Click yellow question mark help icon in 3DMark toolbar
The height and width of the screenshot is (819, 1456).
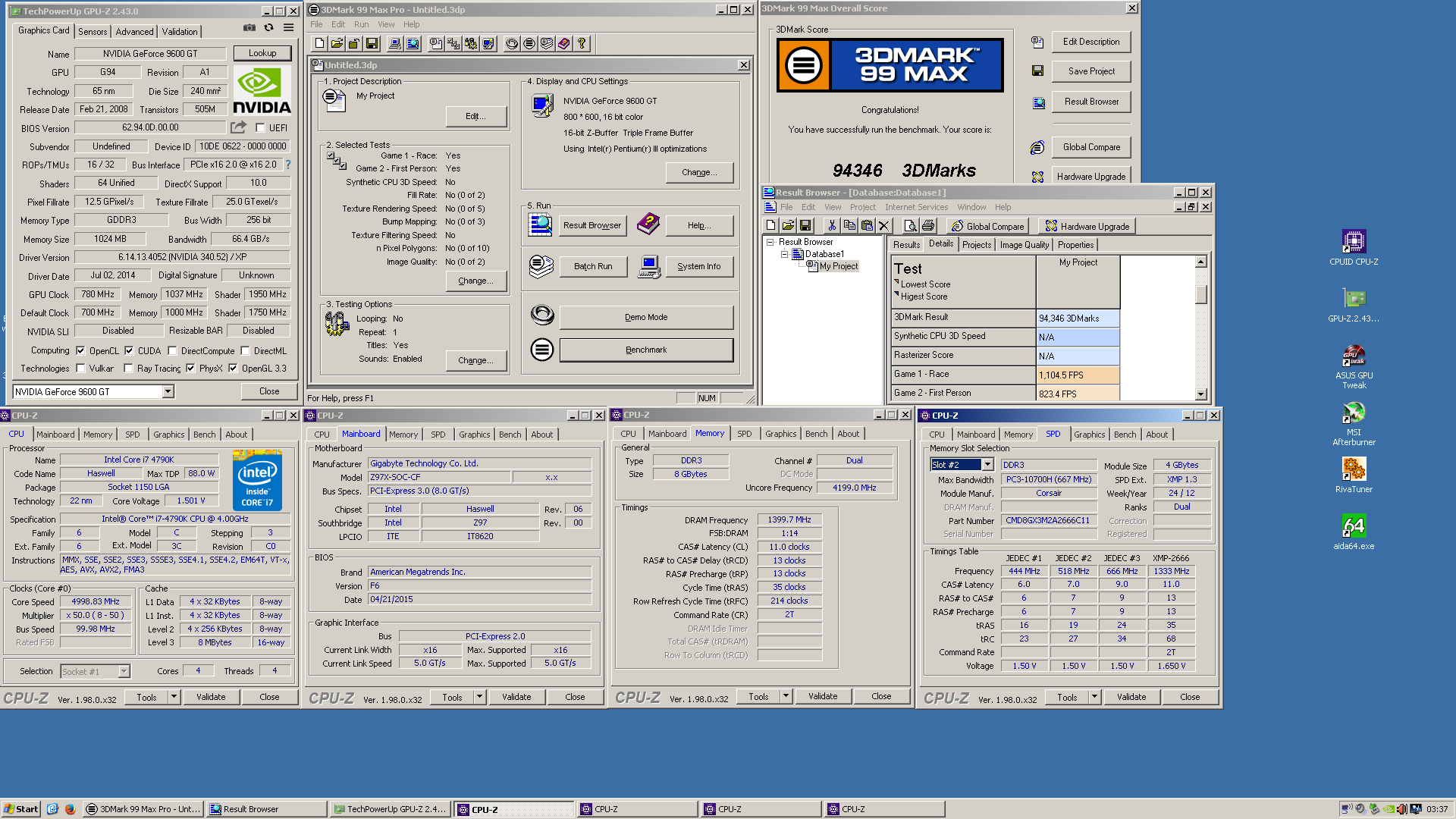(582, 44)
